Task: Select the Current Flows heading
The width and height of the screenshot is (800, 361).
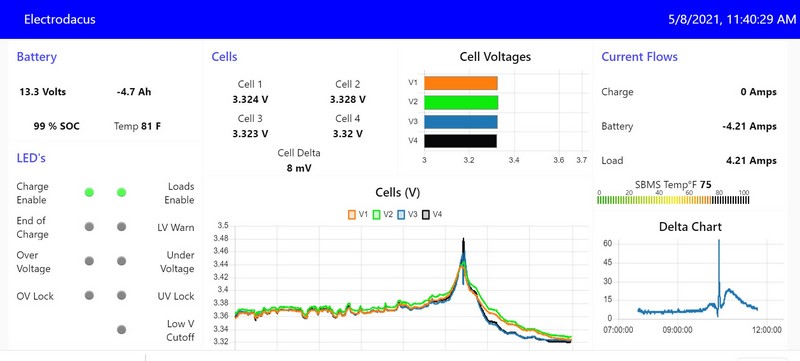Action: (x=640, y=57)
